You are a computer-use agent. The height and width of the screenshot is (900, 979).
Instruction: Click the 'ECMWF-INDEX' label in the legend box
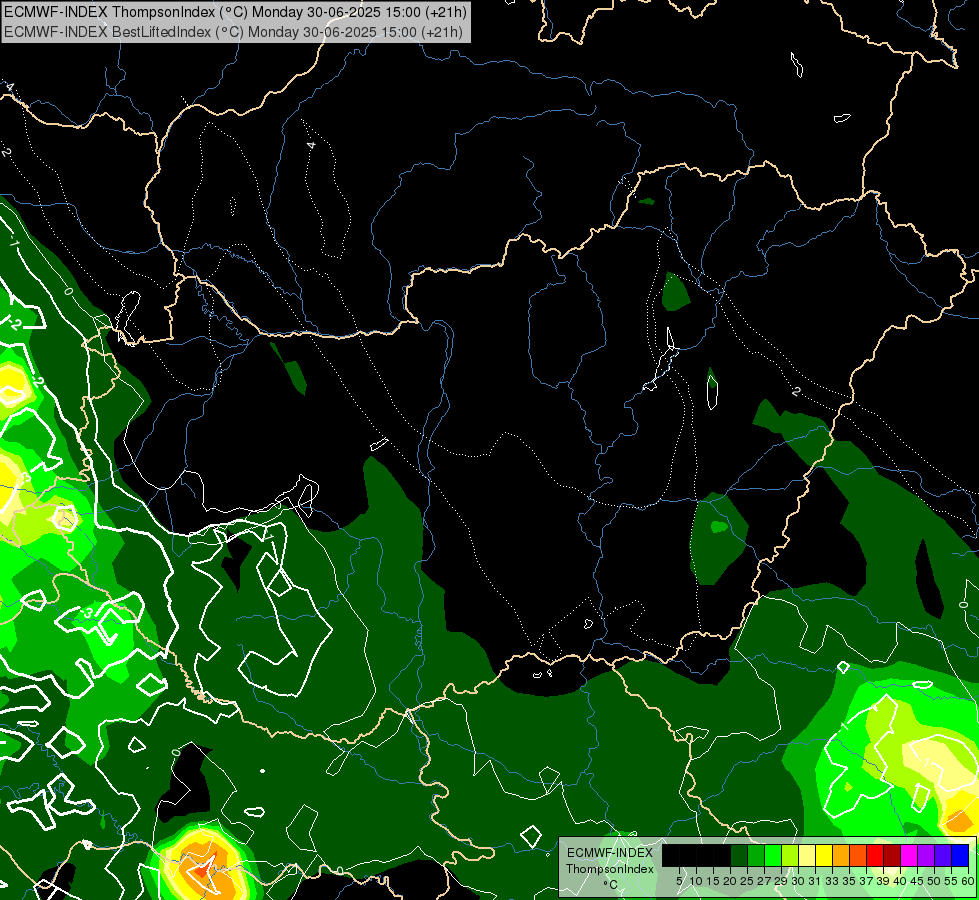[x=610, y=853]
